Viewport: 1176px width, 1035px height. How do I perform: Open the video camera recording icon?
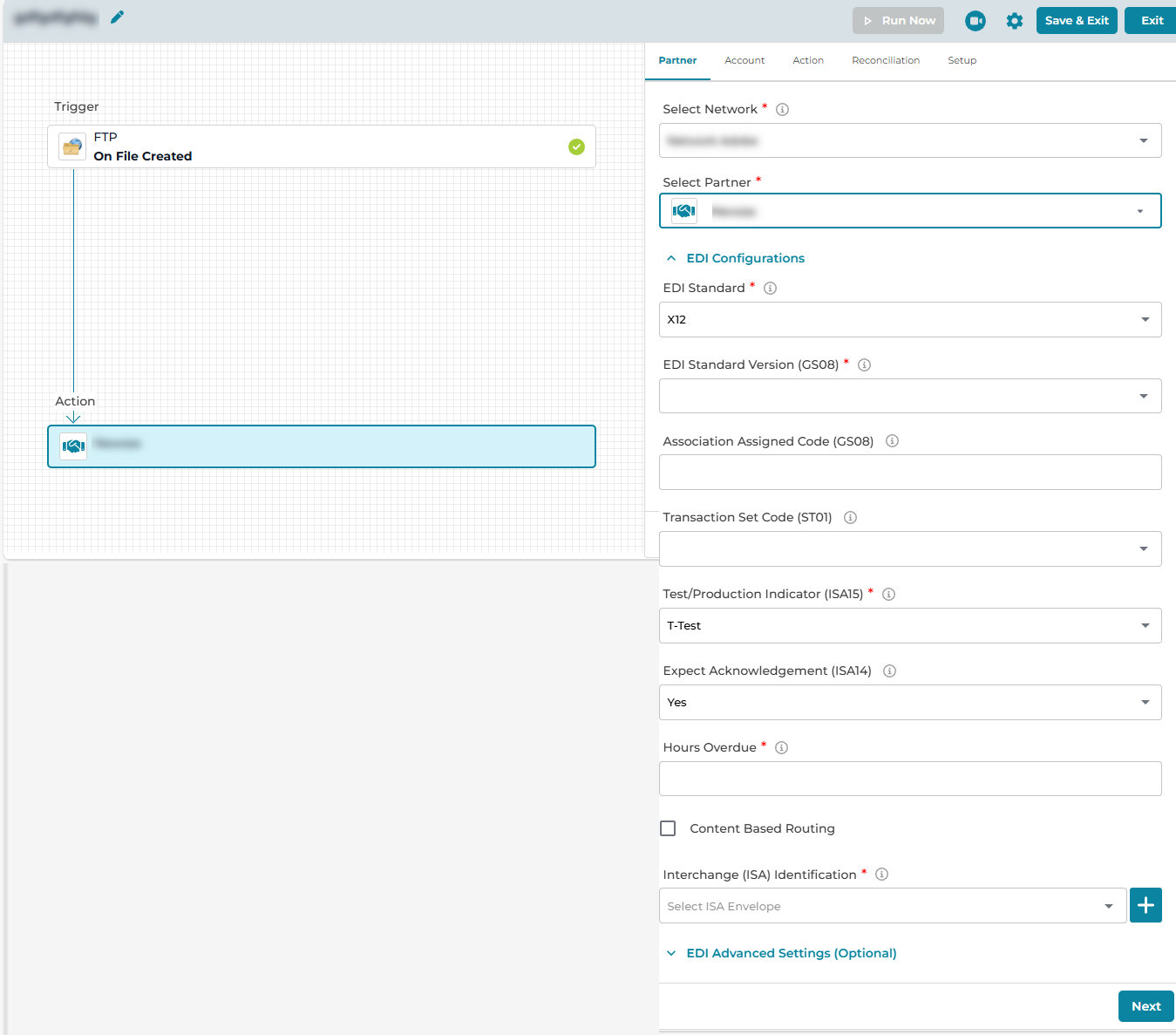[975, 21]
